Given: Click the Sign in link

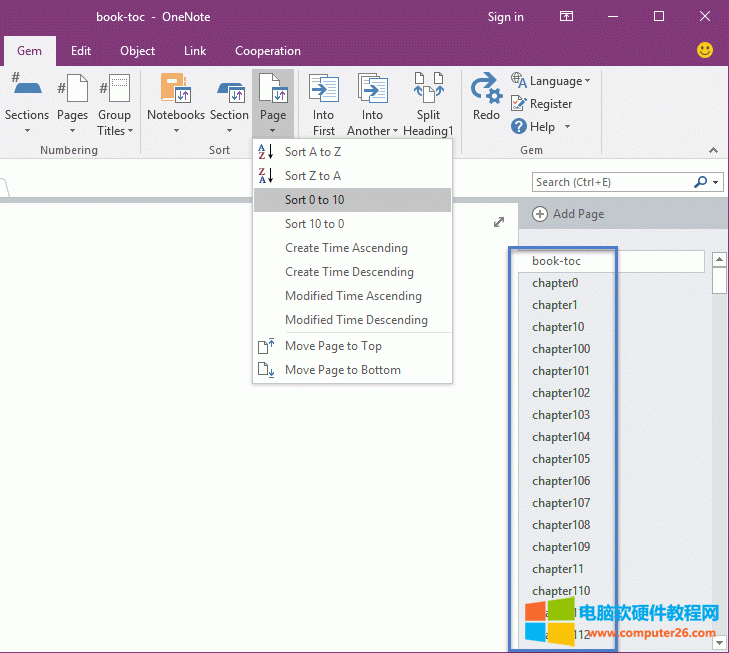Looking at the screenshot, I should pyautogui.click(x=505, y=17).
